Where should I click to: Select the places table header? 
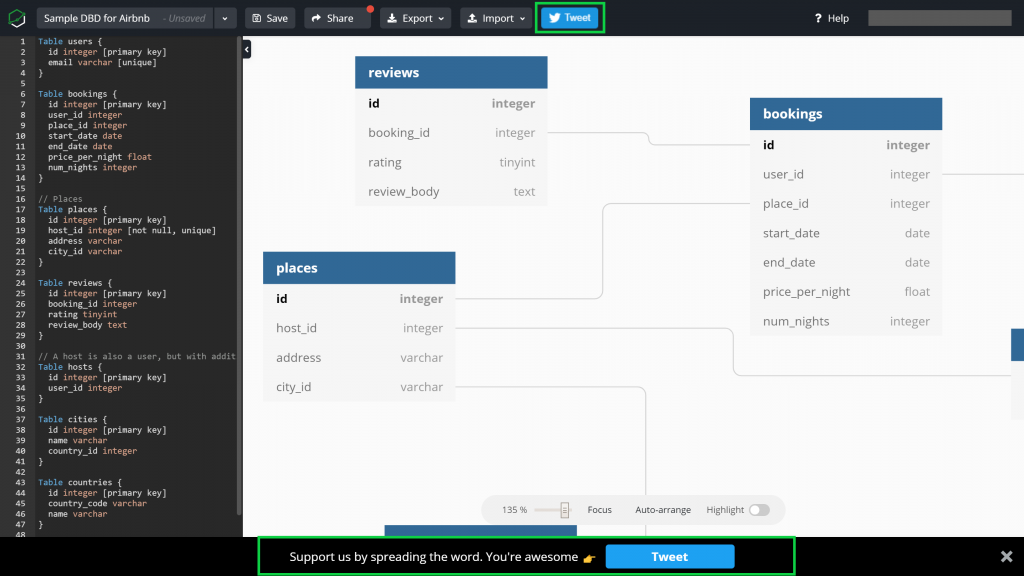358,268
